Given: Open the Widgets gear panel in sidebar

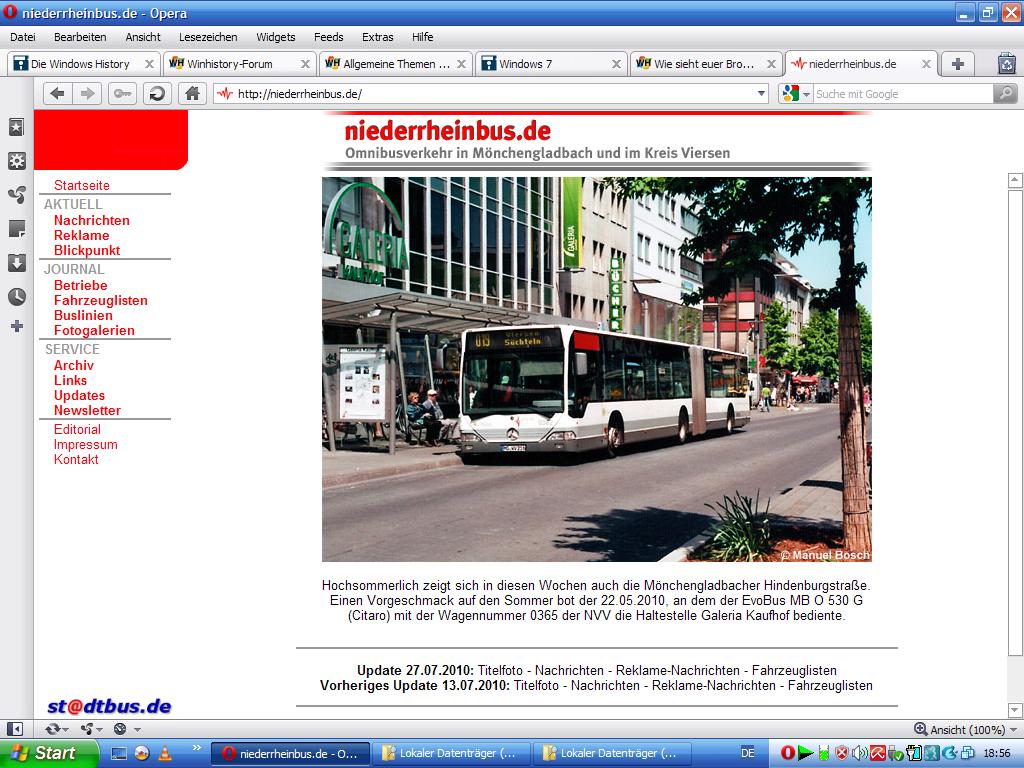Looking at the screenshot, I should (16, 161).
